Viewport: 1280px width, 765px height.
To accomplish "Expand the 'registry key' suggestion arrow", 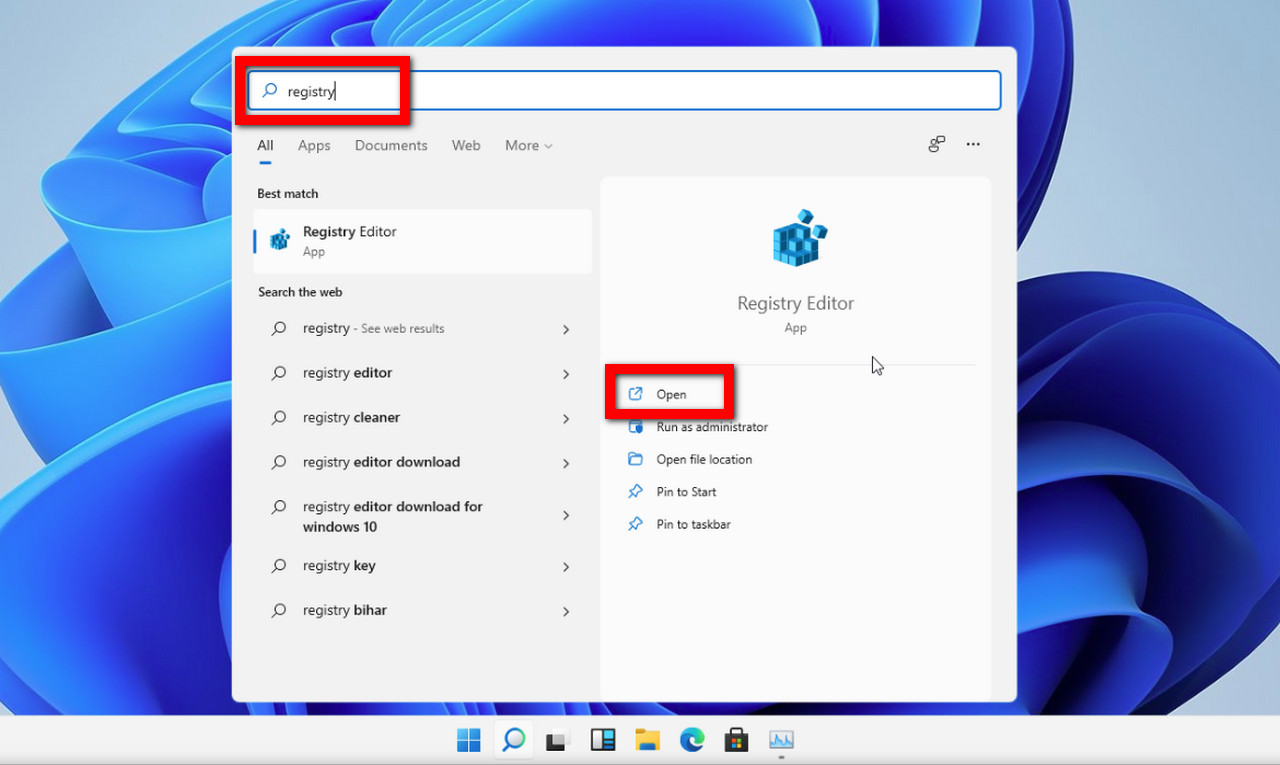I will (x=566, y=567).
